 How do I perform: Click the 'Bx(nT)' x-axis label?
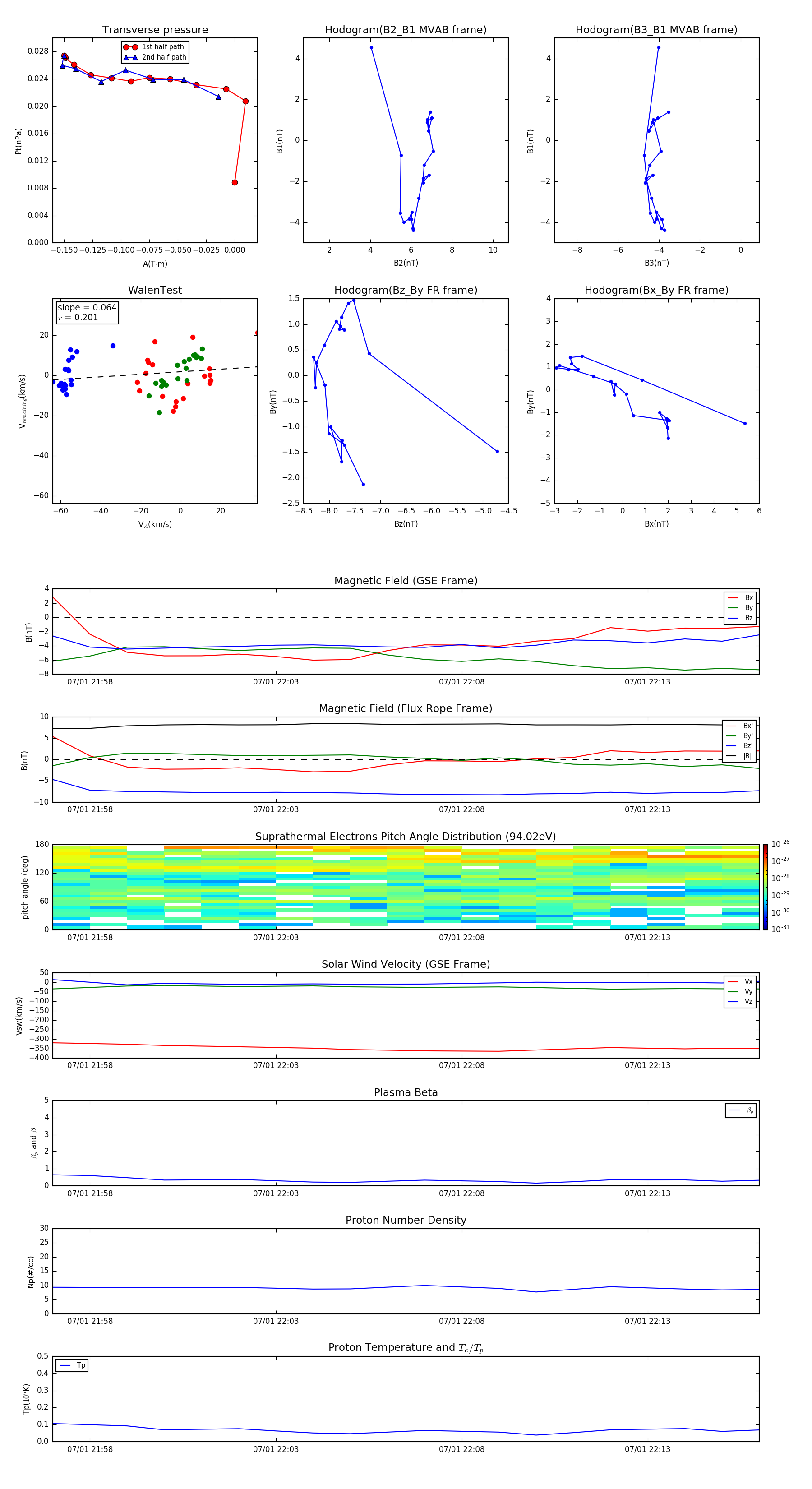click(x=656, y=524)
